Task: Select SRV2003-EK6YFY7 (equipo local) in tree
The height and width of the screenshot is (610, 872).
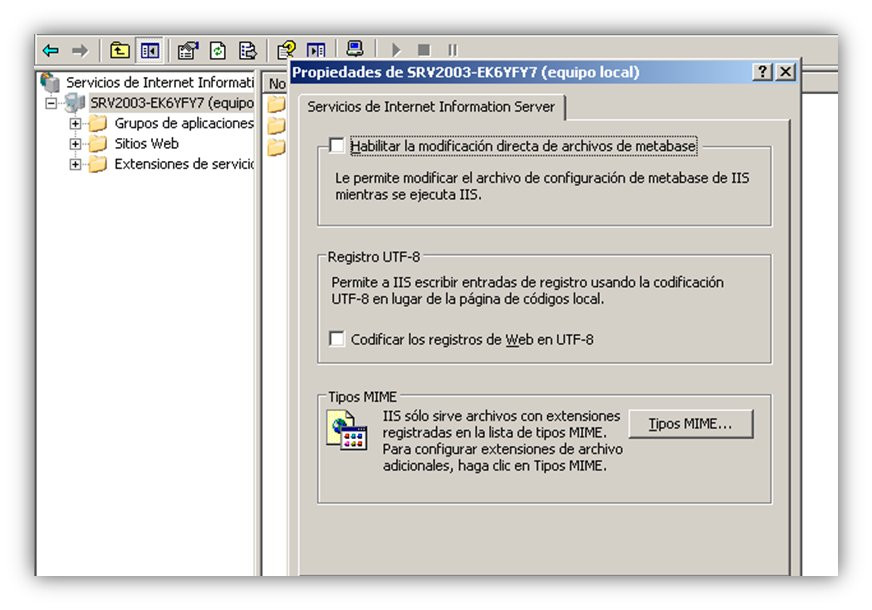Action: pyautogui.click(x=172, y=103)
